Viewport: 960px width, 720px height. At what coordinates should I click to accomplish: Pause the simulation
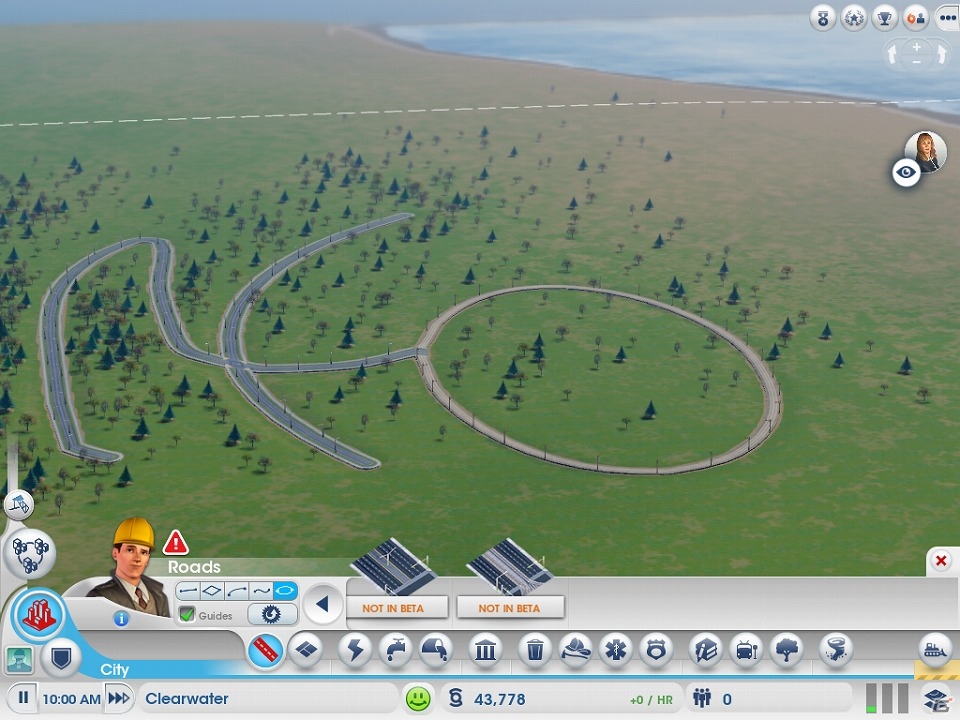[23, 698]
